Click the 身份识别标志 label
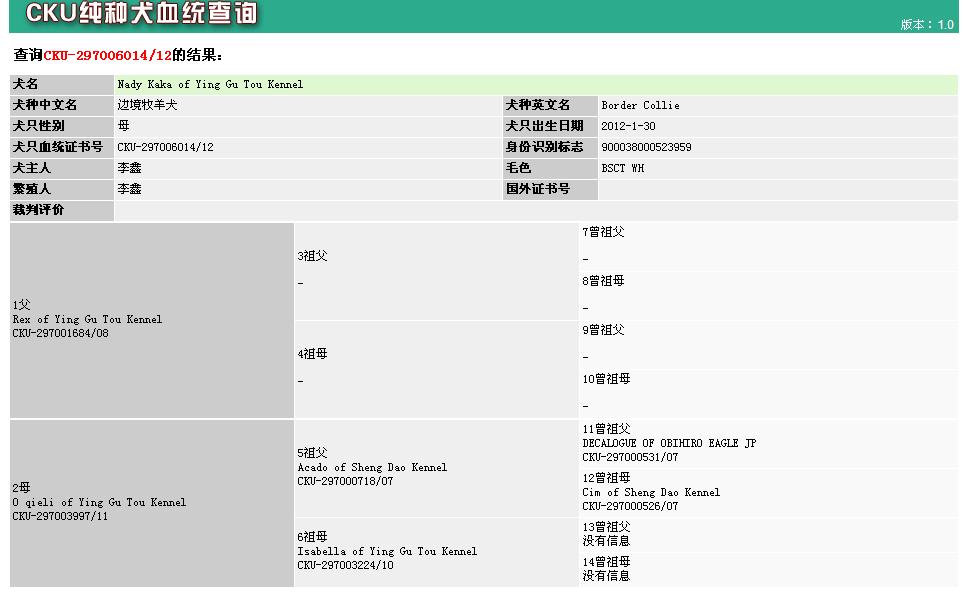The height and width of the screenshot is (602, 963). pyautogui.click(x=544, y=147)
